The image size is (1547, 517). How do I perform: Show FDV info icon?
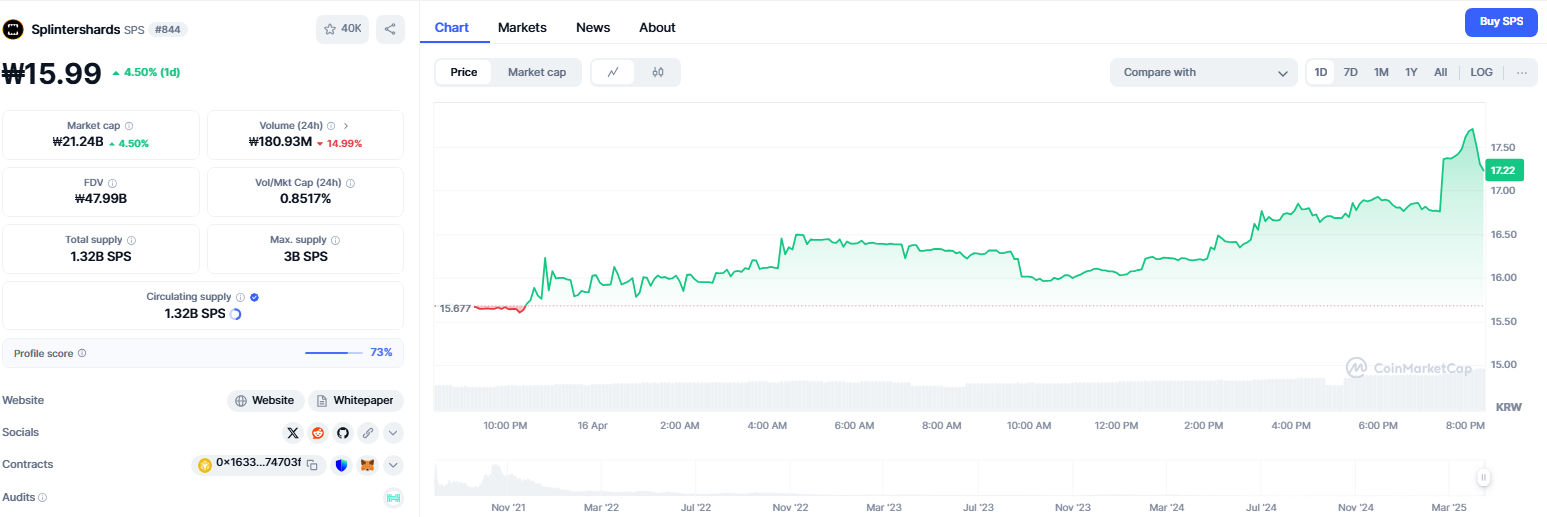tap(112, 183)
